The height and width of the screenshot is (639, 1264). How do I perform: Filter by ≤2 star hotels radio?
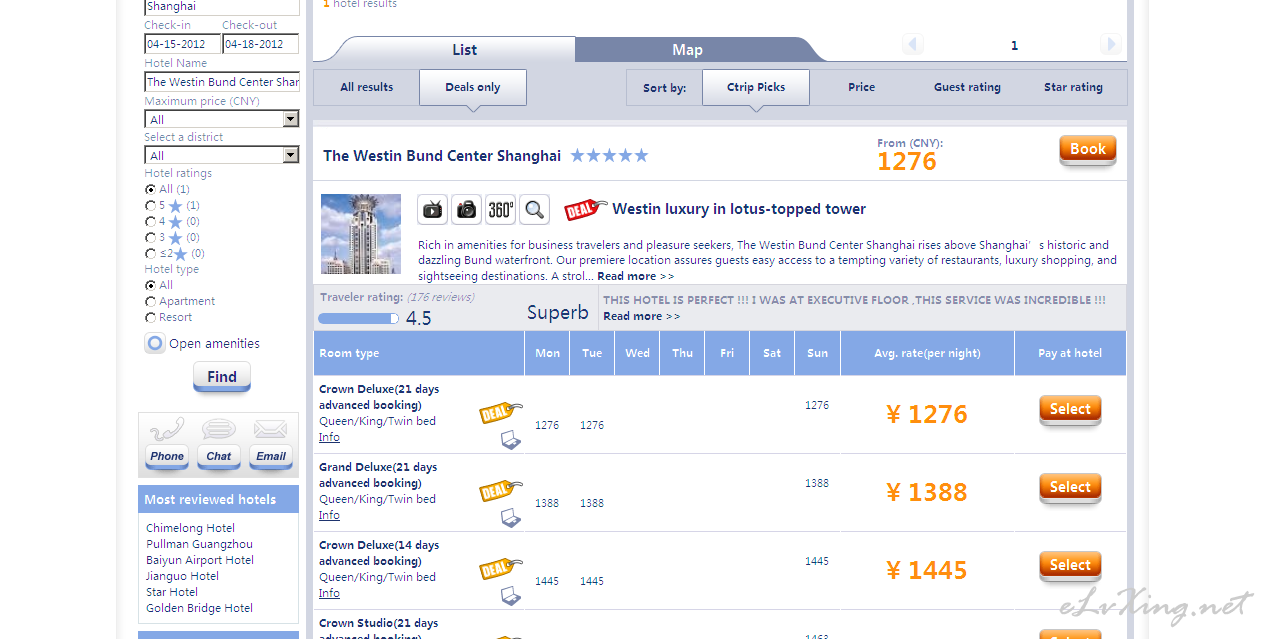click(x=151, y=253)
